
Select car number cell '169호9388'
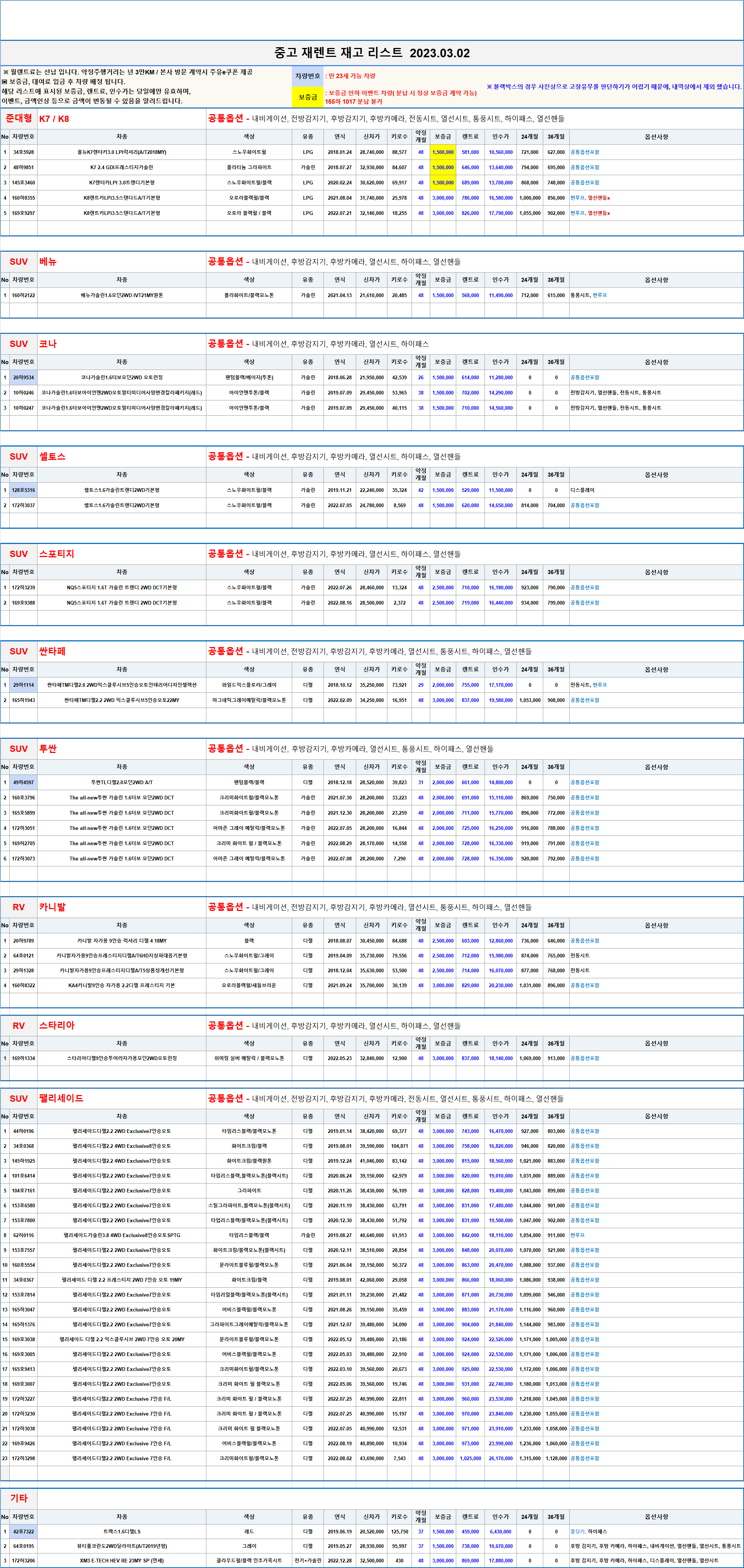[24, 603]
